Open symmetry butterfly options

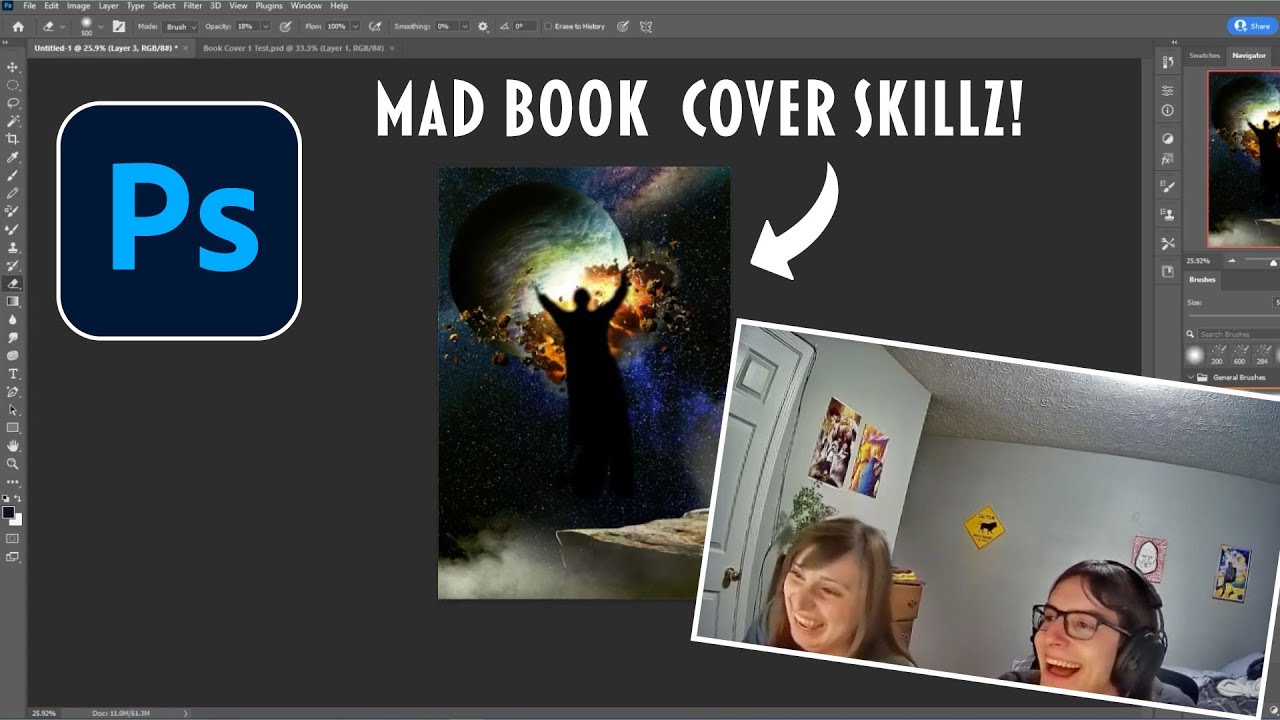coord(646,26)
